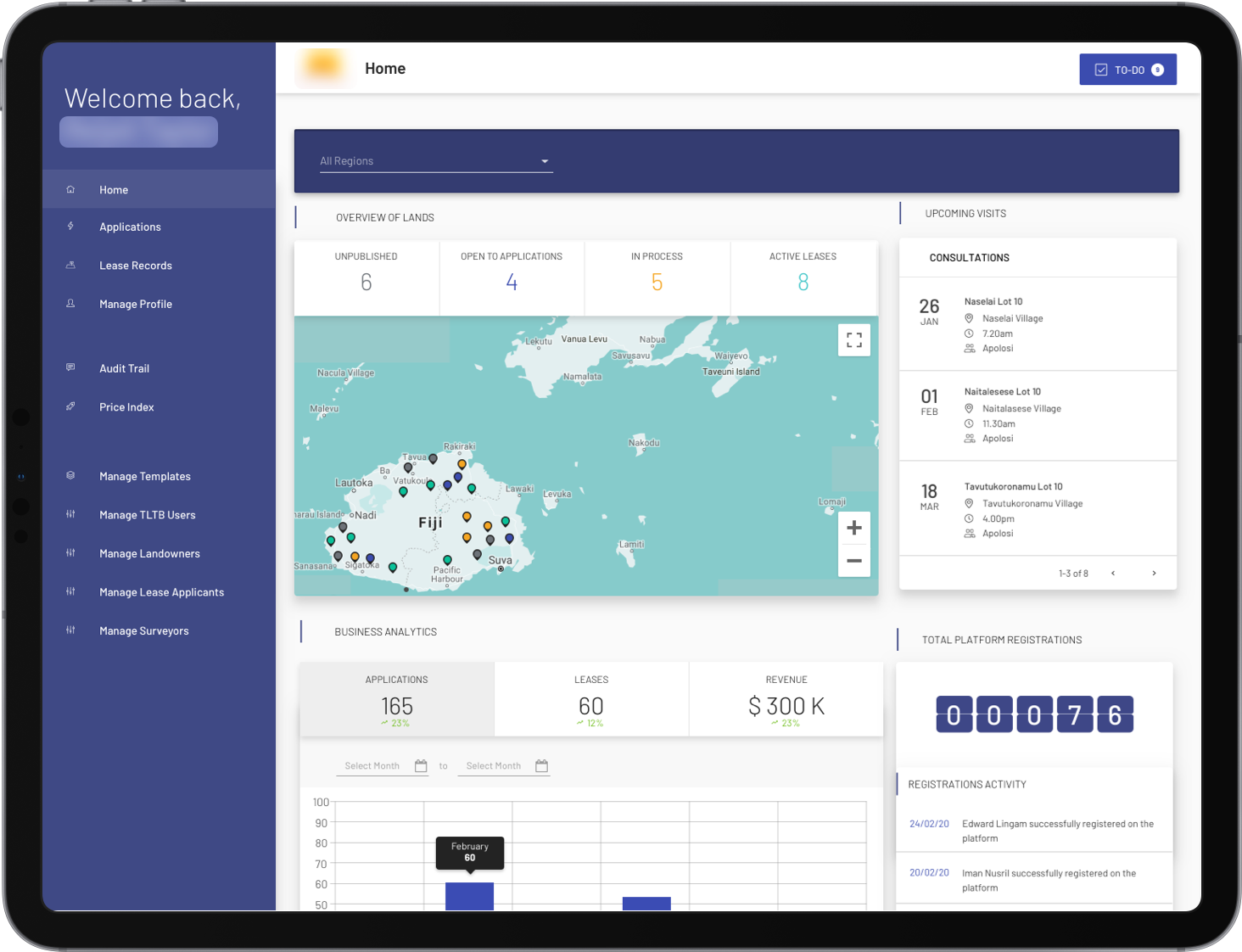
Task: Select the Active Leases card
Action: (803, 278)
